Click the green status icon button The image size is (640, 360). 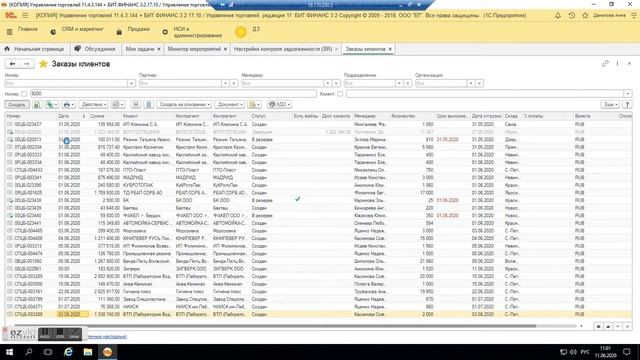pyautogui.click(x=51, y=104)
